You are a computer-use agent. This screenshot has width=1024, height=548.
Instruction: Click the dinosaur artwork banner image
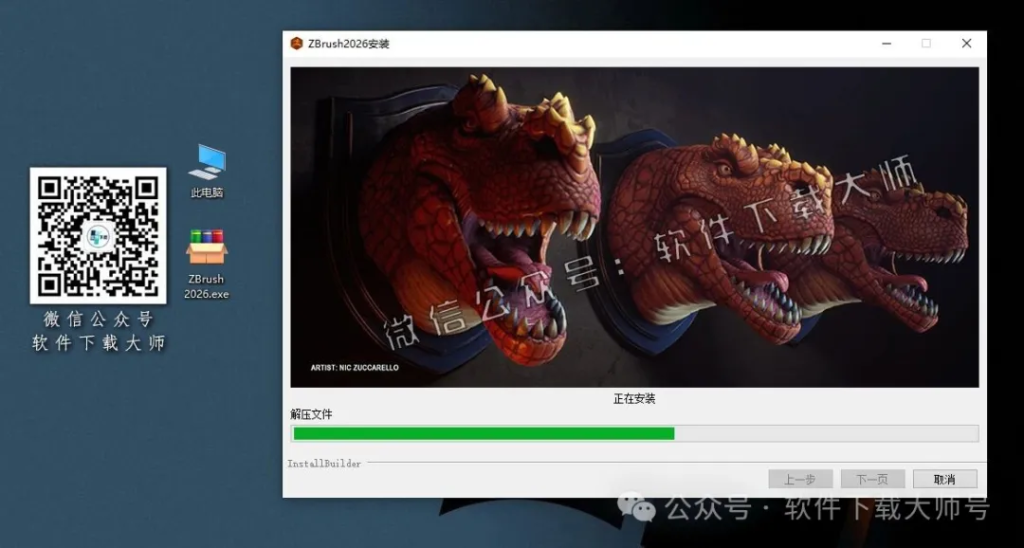(634, 227)
